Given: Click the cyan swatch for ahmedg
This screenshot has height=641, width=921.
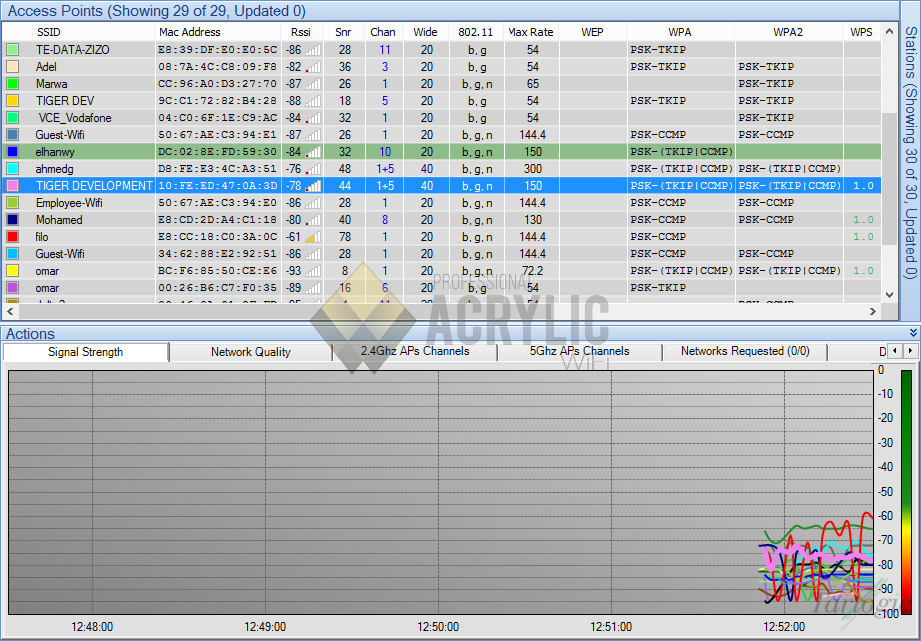Looking at the screenshot, I should [12, 169].
